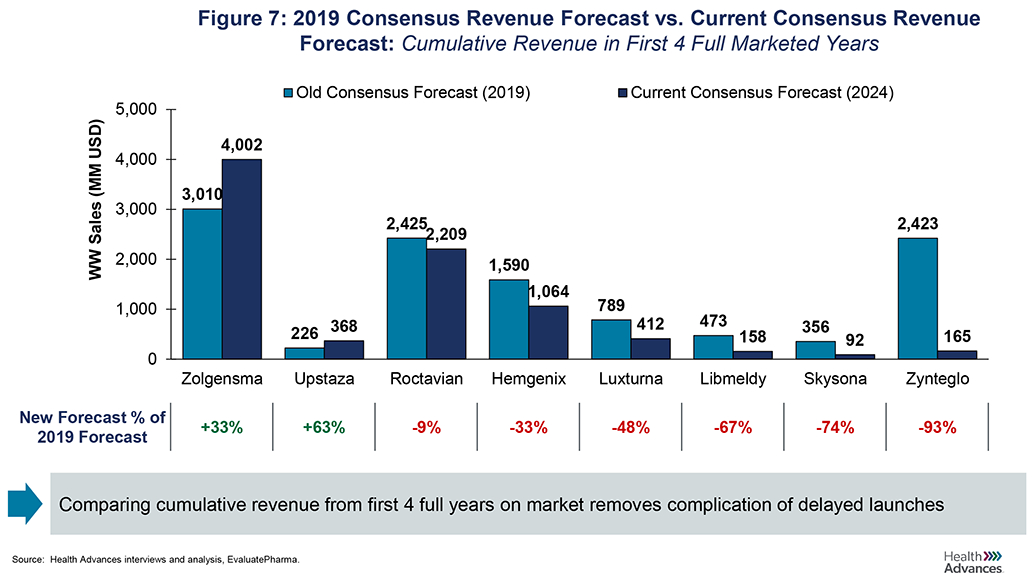Viewport: 1032px width, 580px height.
Task: Click the '2,423' data label
Action: (x=917, y=224)
